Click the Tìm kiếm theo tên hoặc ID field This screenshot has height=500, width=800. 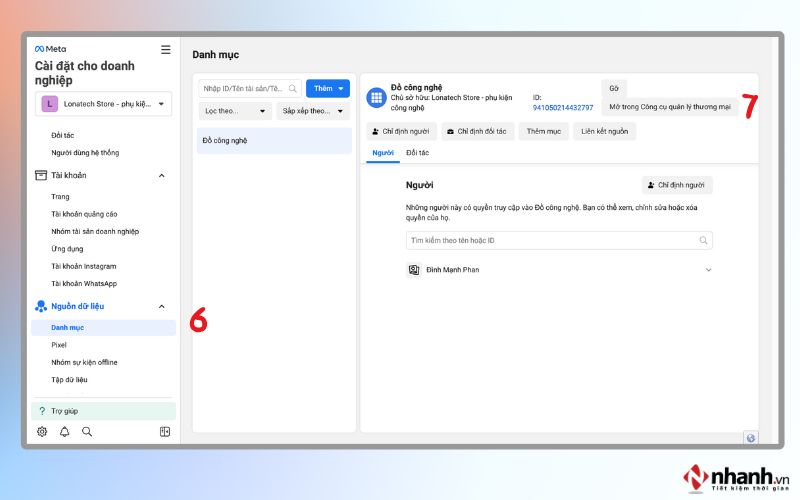559,240
